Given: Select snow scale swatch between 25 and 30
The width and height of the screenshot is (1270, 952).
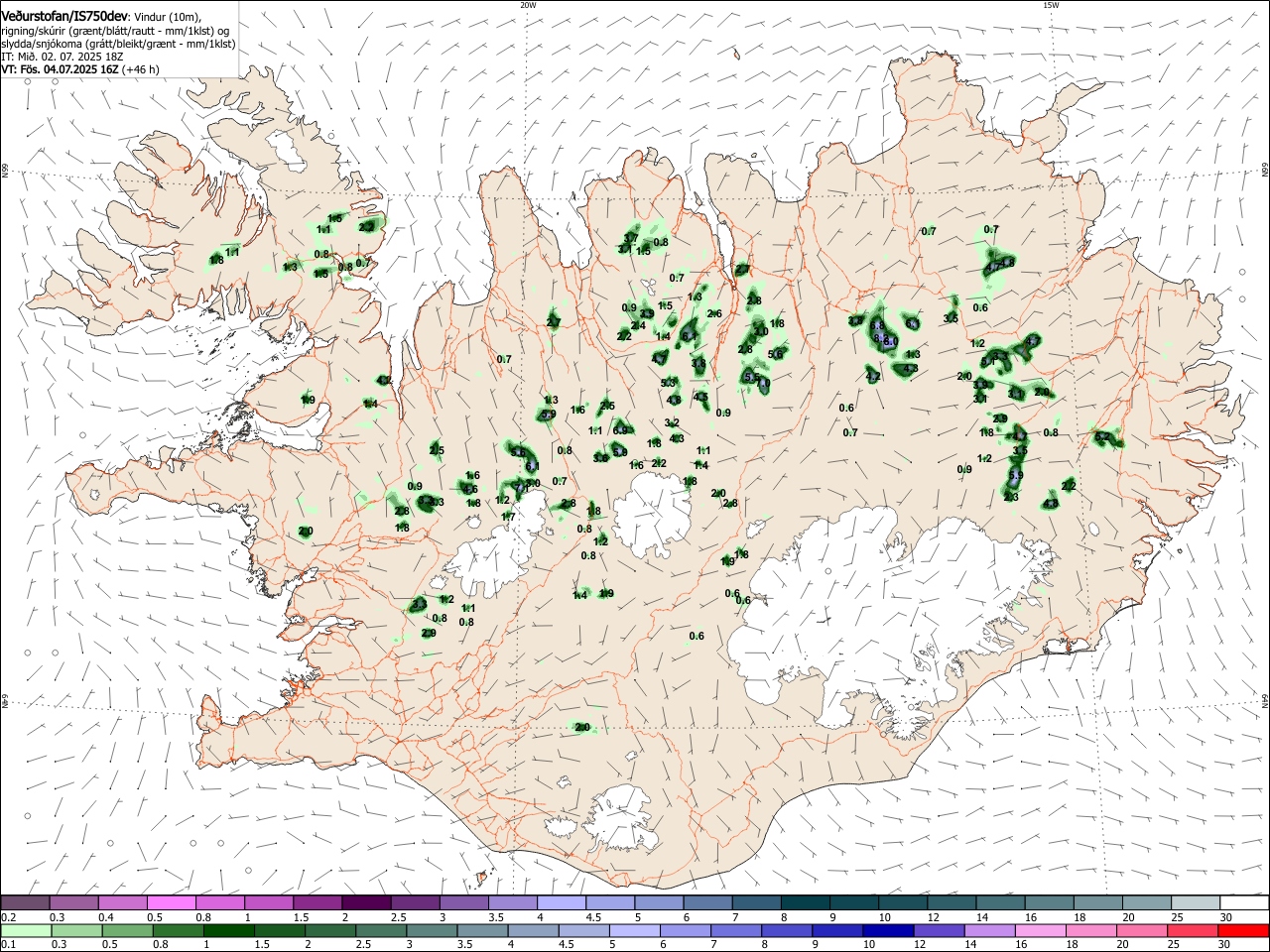Looking at the screenshot, I should [1195, 903].
